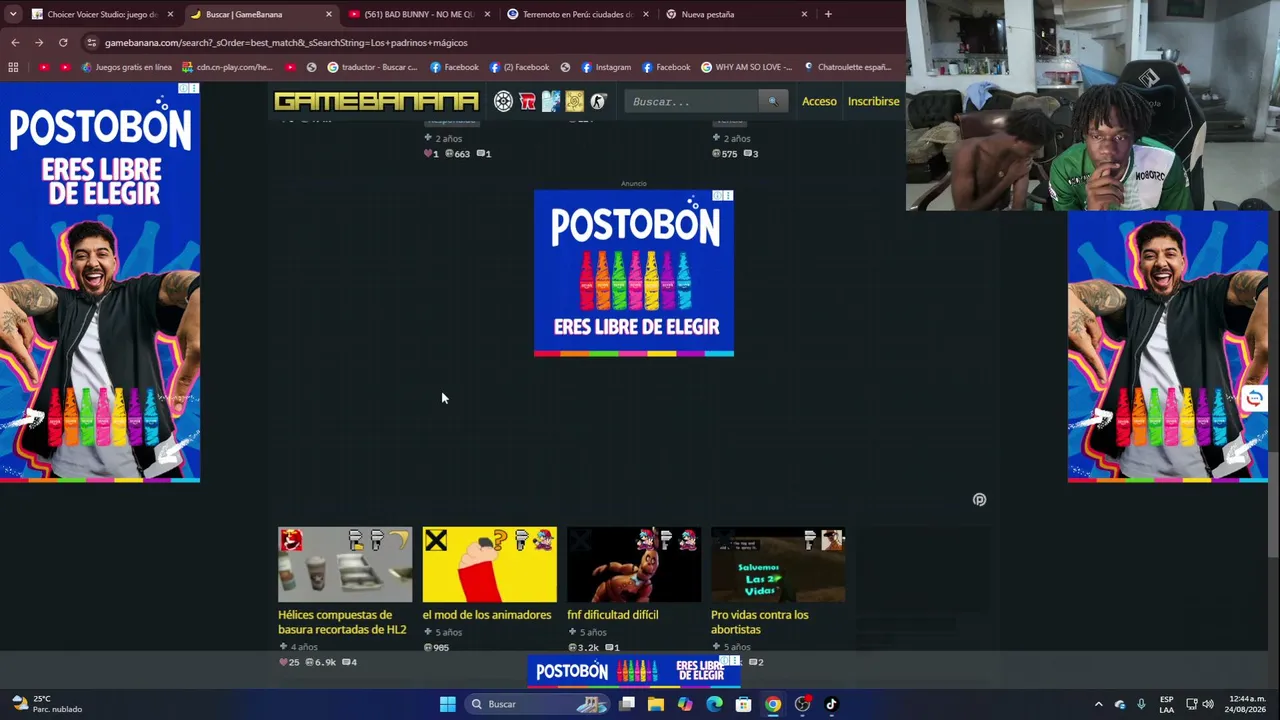Open traductor - Buscar bookmark
This screenshot has height=720, width=1280.
click(372, 67)
